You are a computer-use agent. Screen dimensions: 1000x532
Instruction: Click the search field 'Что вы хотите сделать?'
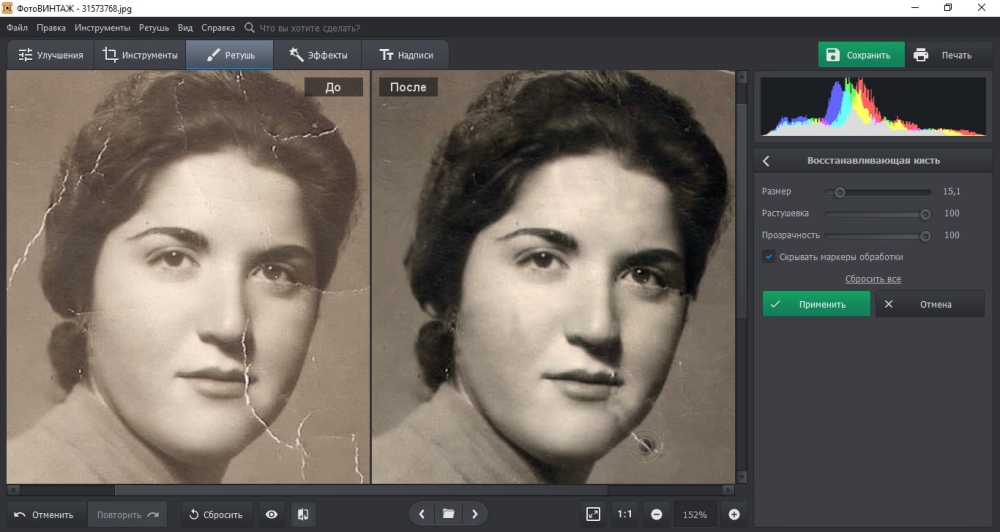[x=310, y=28]
